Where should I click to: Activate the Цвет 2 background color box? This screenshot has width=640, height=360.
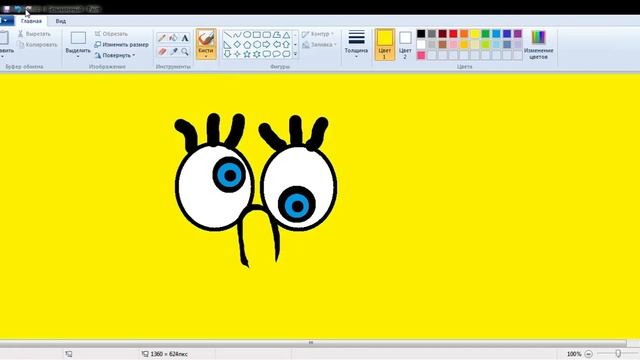coord(405,44)
